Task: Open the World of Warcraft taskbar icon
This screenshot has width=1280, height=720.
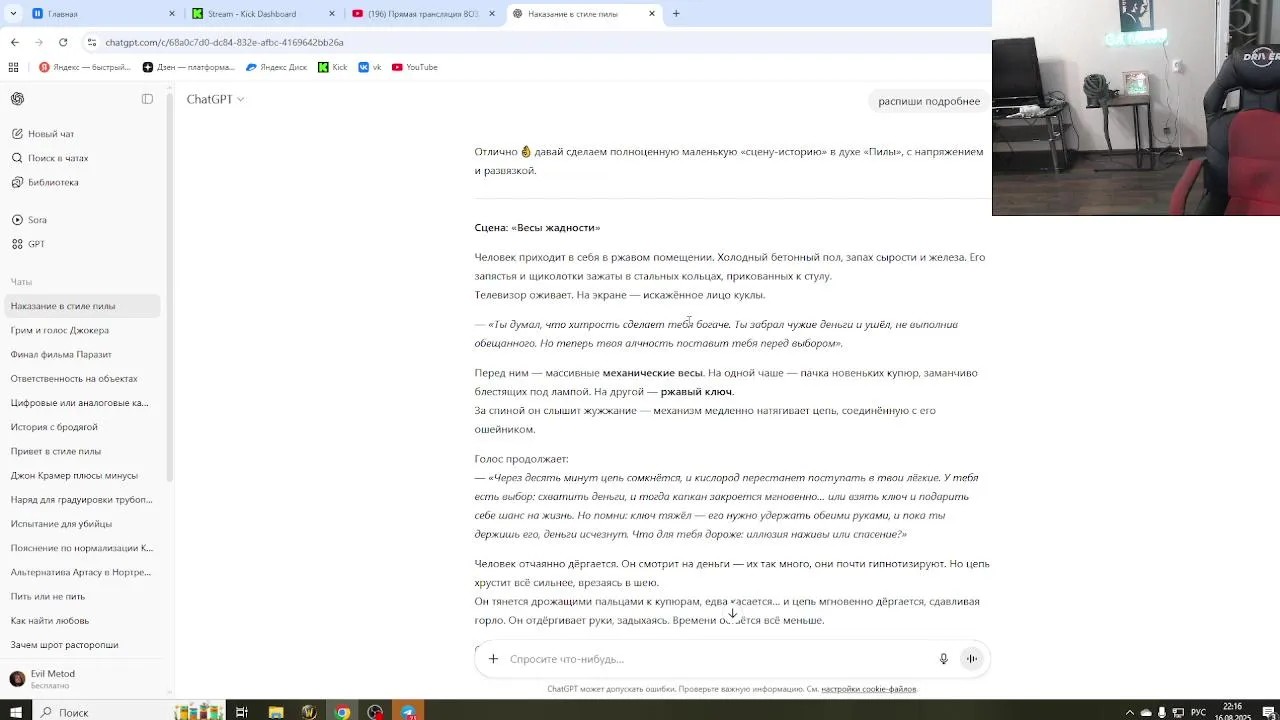Action: tap(309, 712)
